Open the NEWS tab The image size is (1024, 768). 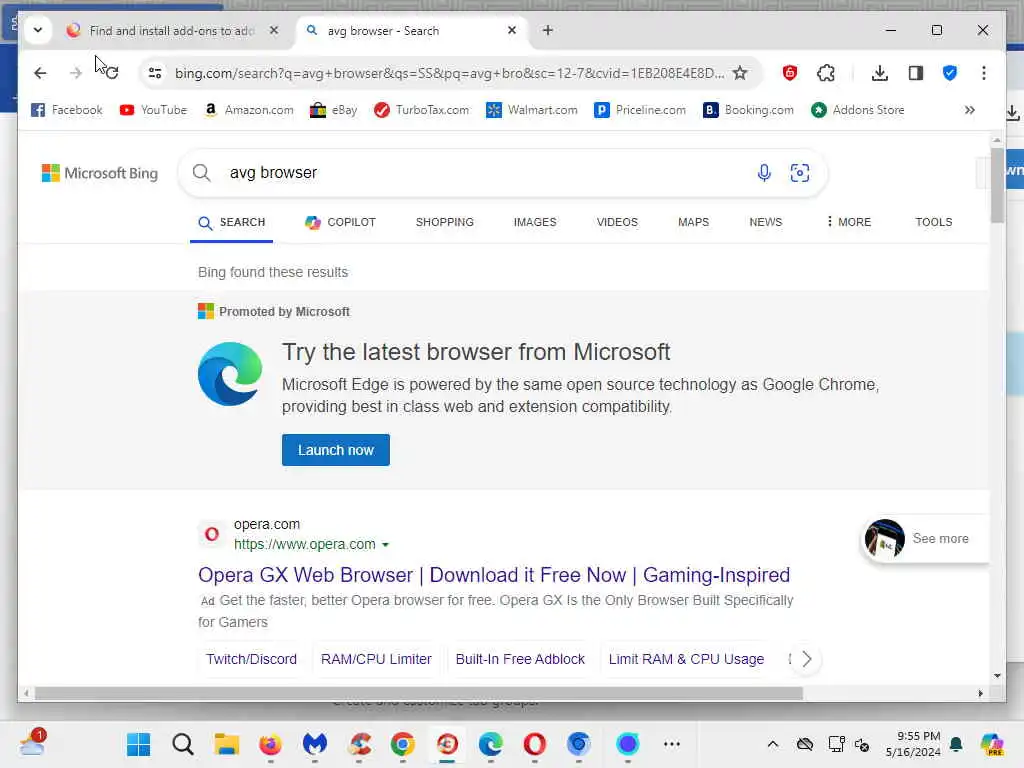tap(765, 222)
